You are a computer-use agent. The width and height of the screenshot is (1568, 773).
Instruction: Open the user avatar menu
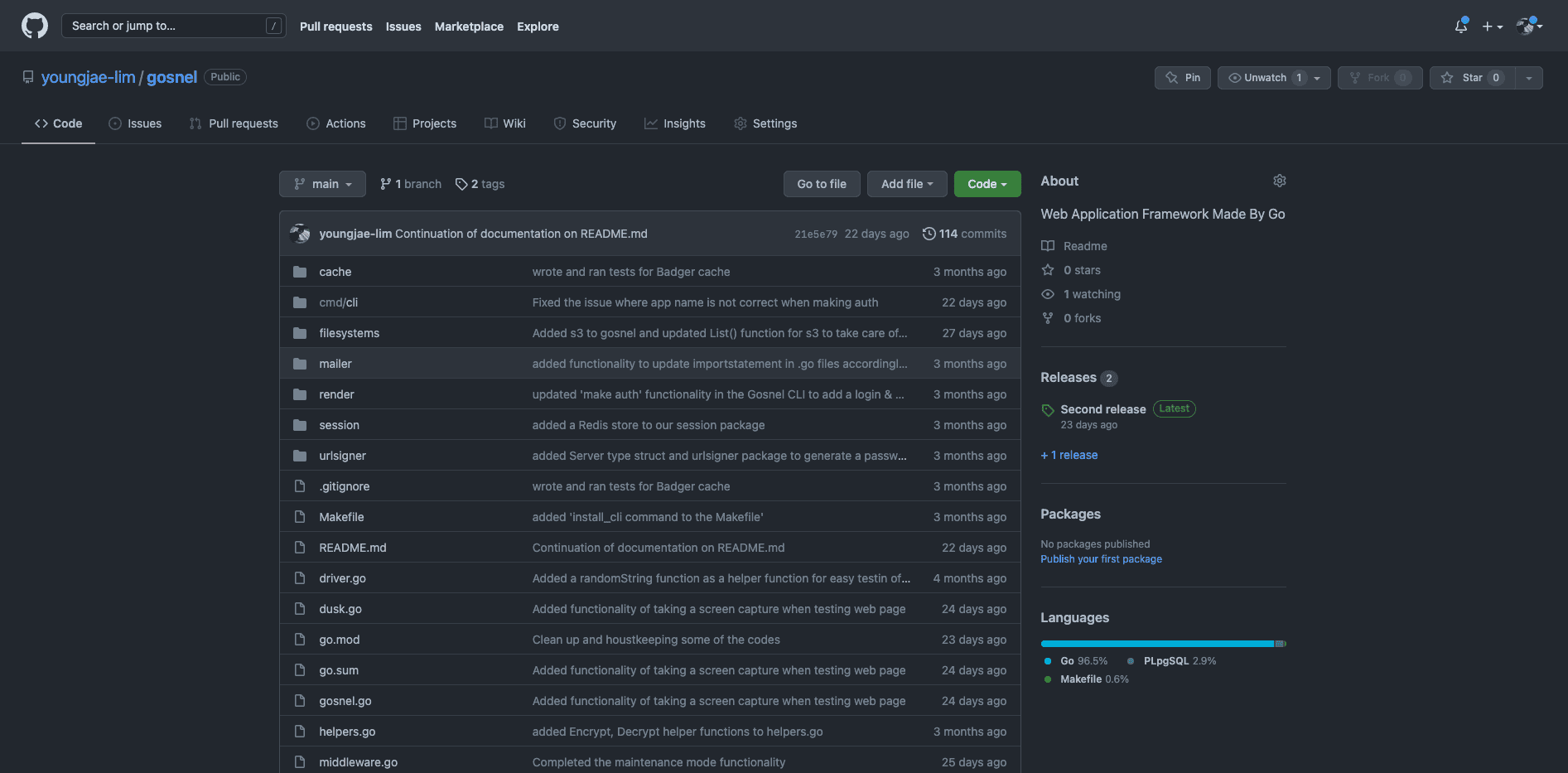1529,27
